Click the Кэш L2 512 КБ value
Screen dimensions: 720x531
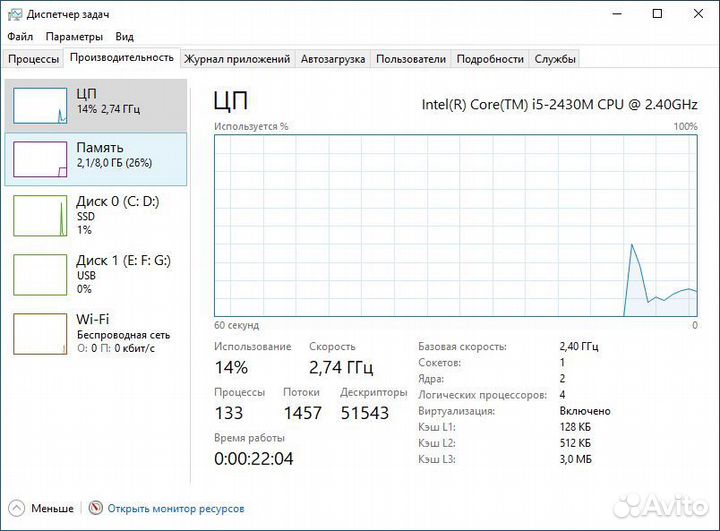pos(575,443)
